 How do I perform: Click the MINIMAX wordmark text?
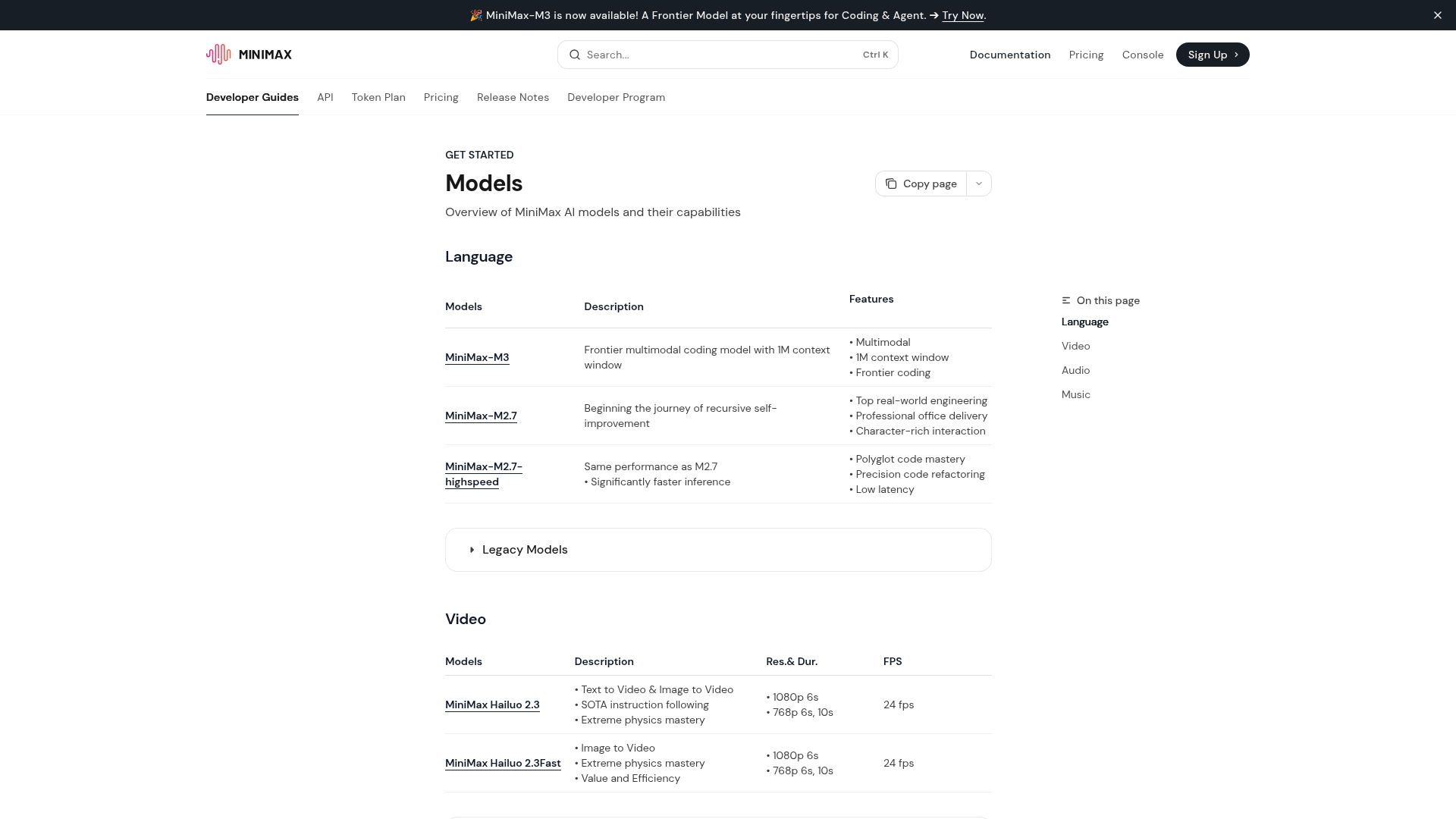pos(265,55)
